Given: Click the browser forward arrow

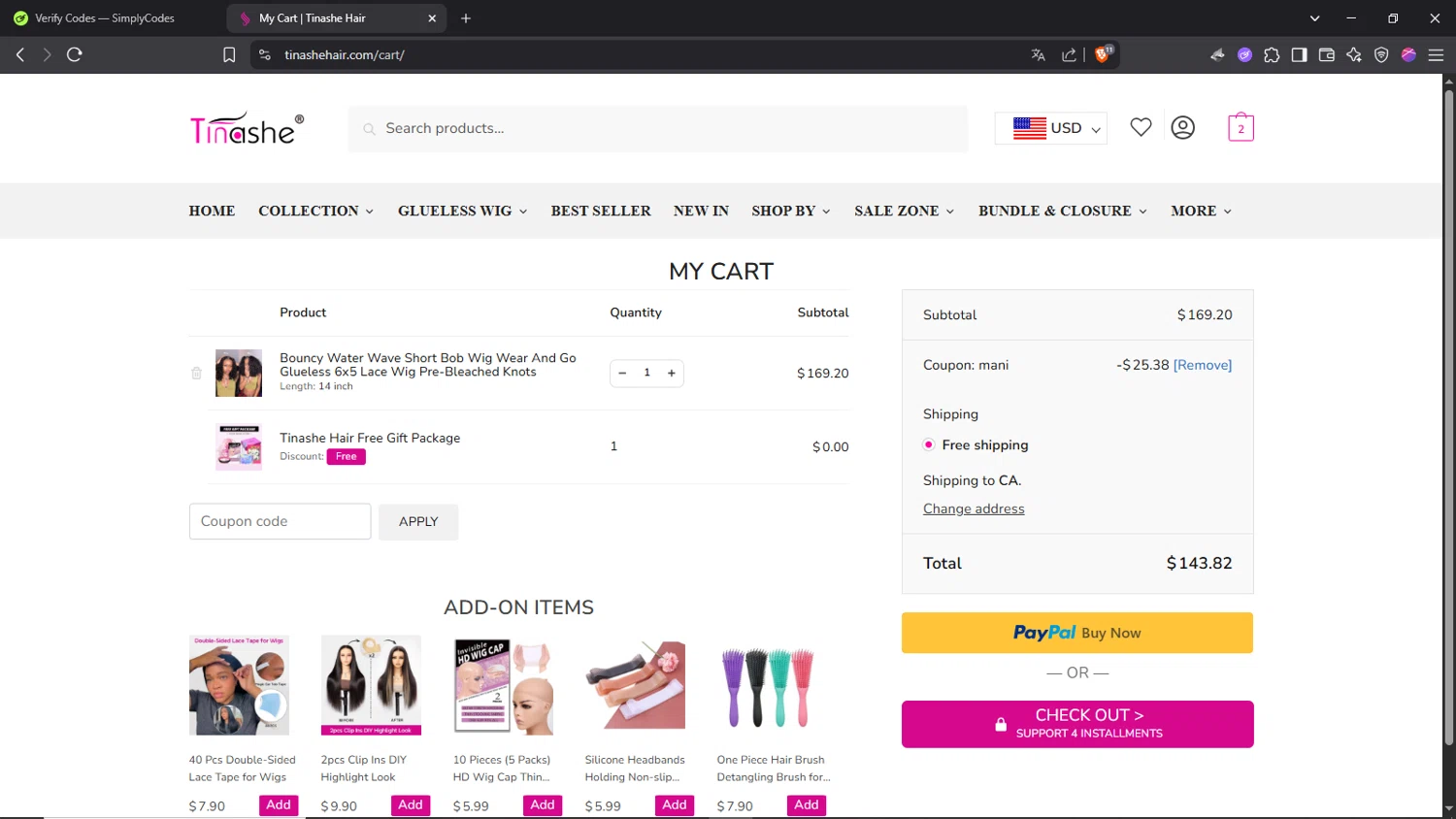Looking at the screenshot, I should pos(47,54).
